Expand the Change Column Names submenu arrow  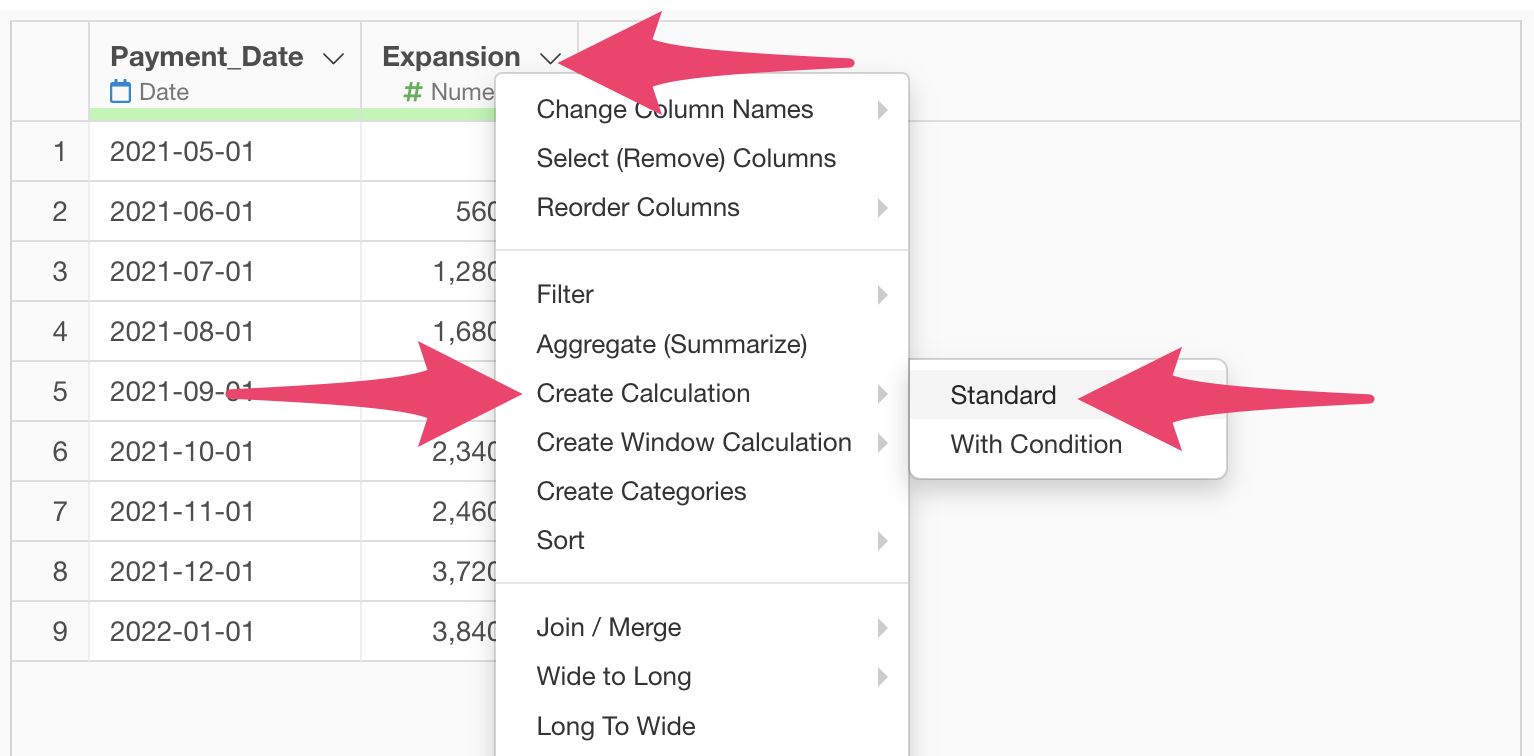pyautogui.click(x=883, y=110)
